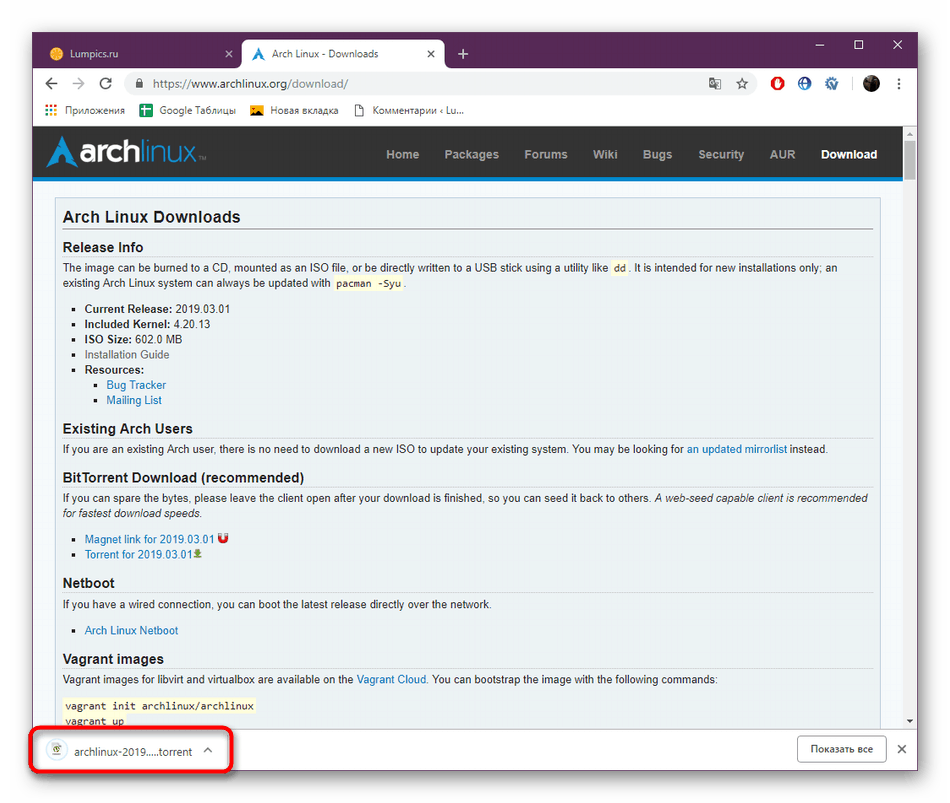Click the padlock site info icon
950x803 pixels.
point(139,84)
